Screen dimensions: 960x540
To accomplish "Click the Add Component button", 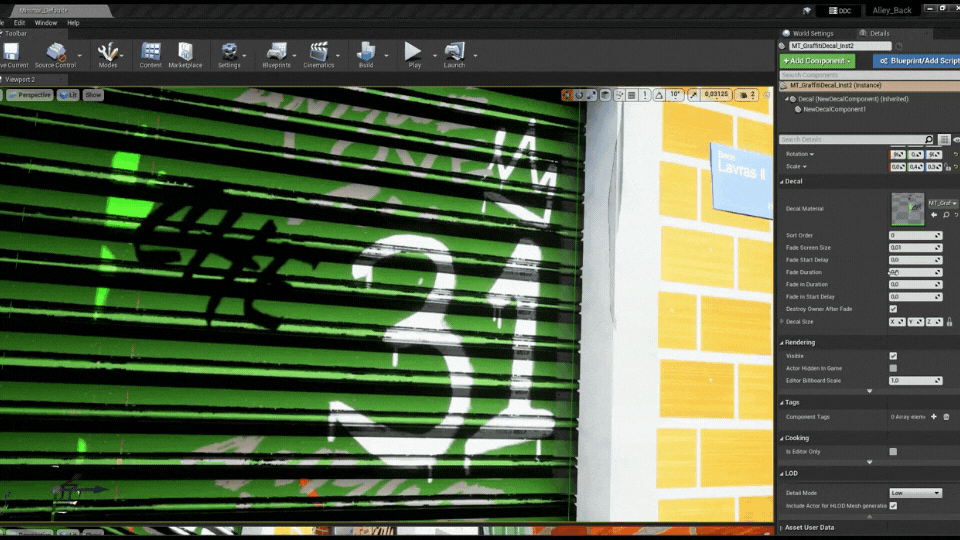I will click(x=817, y=61).
